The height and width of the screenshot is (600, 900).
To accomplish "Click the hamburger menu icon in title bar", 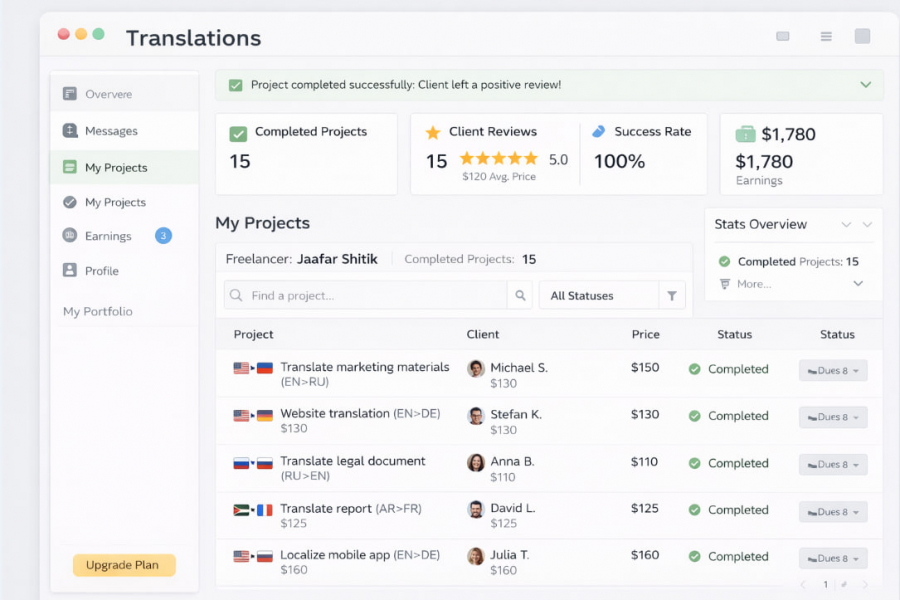I will point(826,37).
